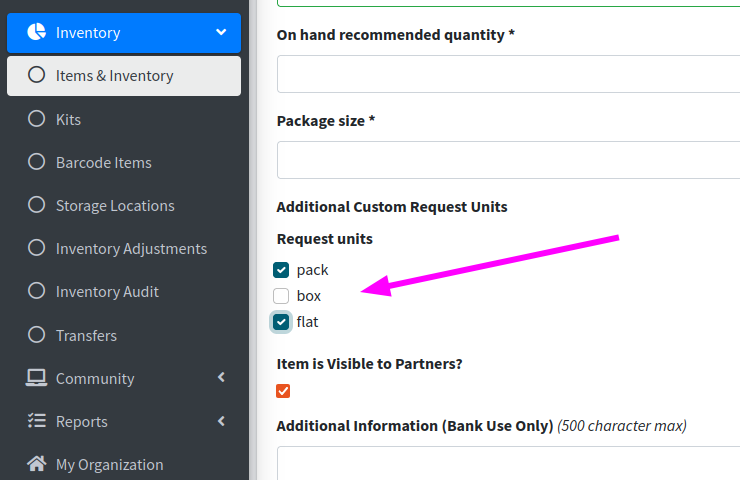Open the Community sidebar section
This screenshot has height=480, width=740.
(x=124, y=378)
